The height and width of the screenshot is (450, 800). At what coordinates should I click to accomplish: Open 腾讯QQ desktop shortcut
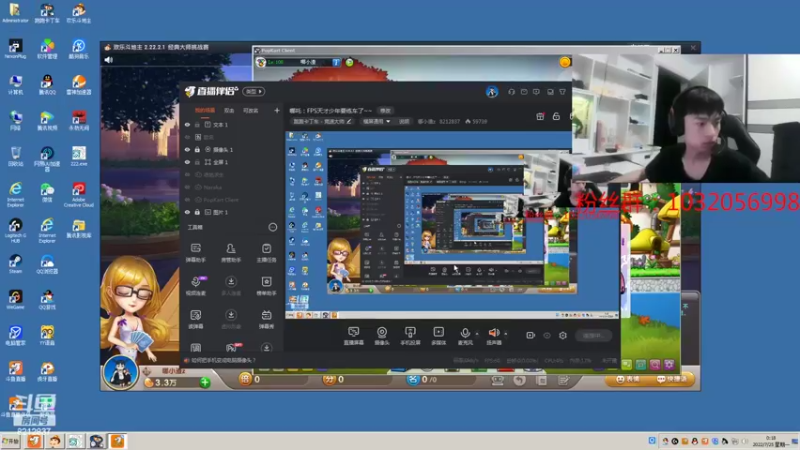click(x=47, y=85)
